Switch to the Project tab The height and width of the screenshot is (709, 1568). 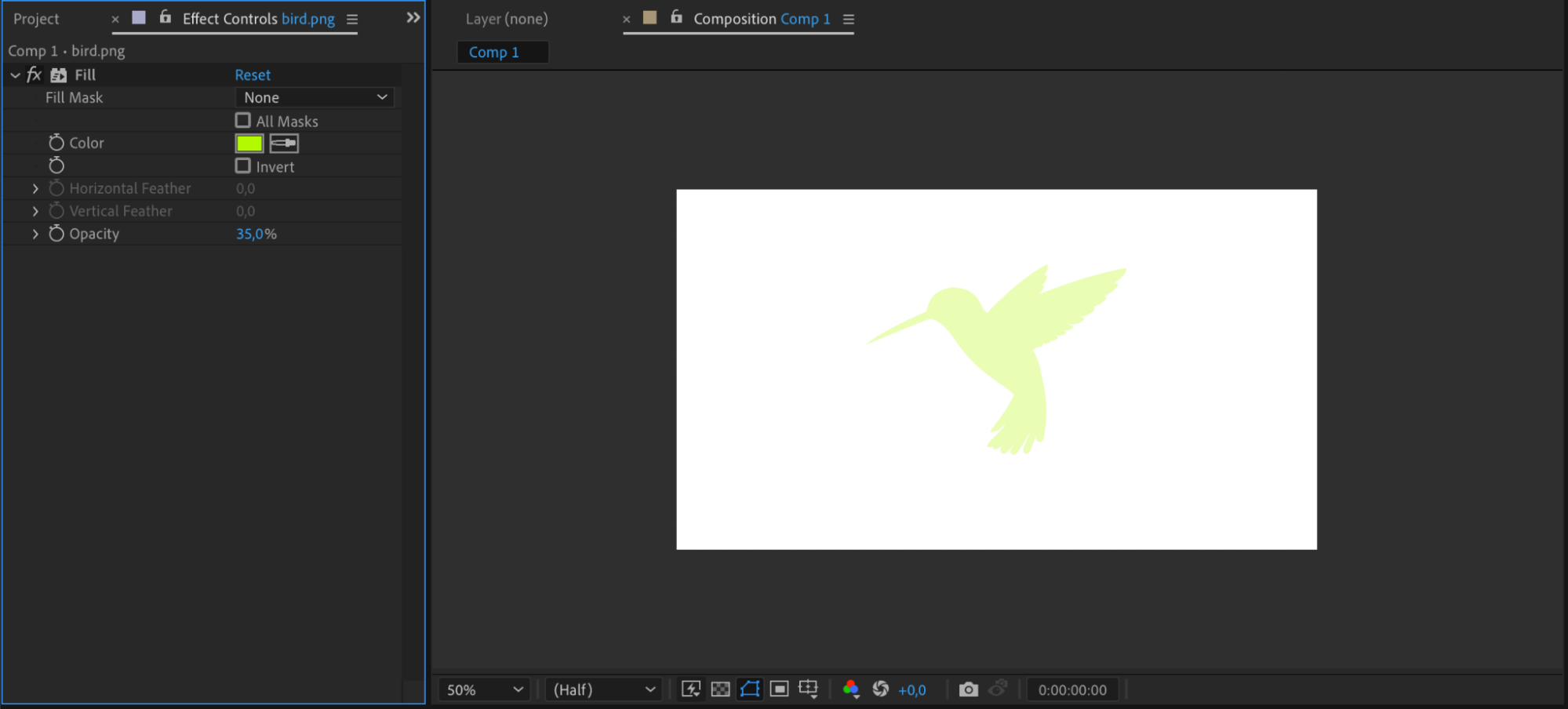[36, 19]
